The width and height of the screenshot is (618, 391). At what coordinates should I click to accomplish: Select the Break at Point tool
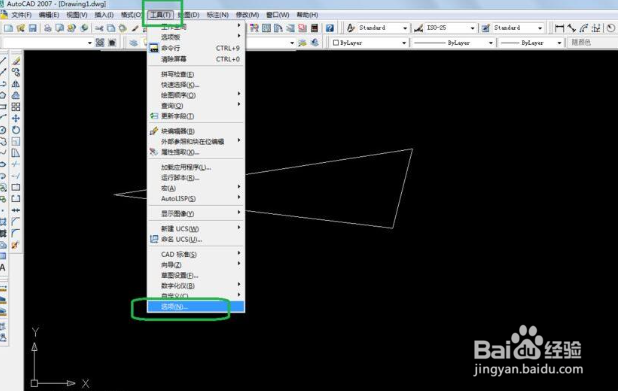(x=16, y=187)
